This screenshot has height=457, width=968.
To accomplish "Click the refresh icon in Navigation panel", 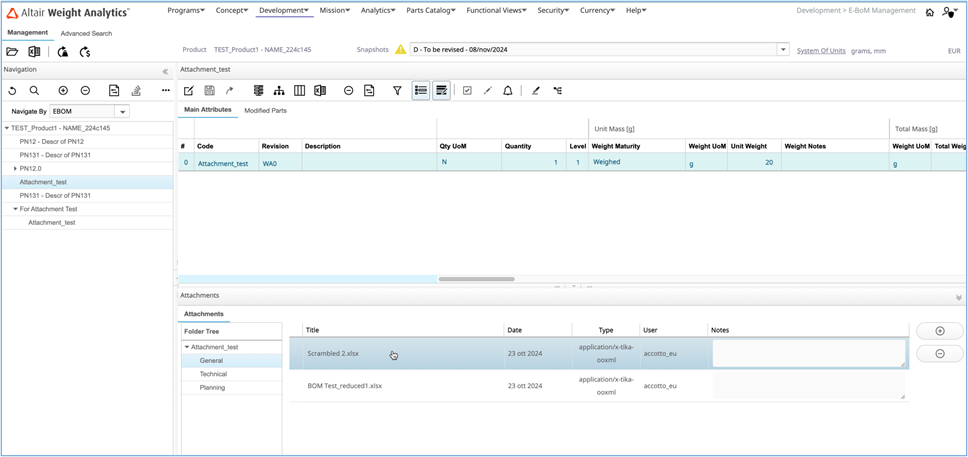I will tap(12, 91).
